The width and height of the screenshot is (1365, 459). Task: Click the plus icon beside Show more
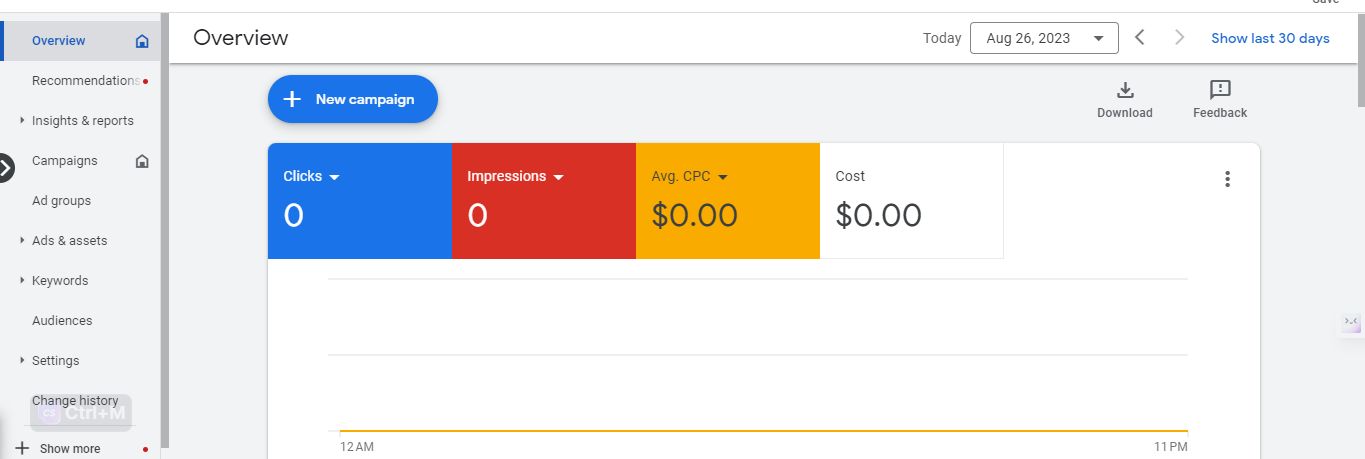[x=22, y=448]
